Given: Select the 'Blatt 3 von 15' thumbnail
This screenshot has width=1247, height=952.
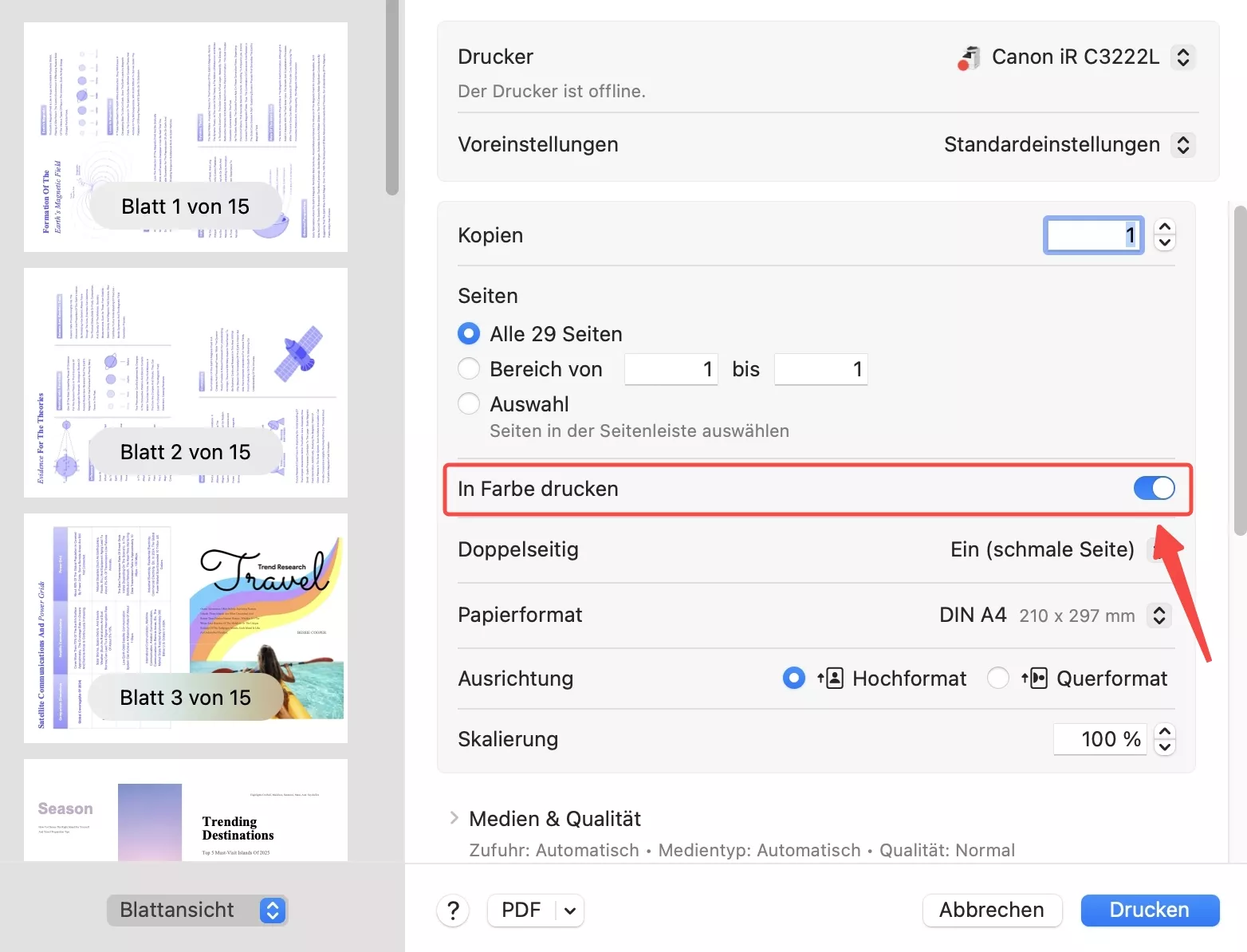Looking at the screenshot, I should [185, 627].
